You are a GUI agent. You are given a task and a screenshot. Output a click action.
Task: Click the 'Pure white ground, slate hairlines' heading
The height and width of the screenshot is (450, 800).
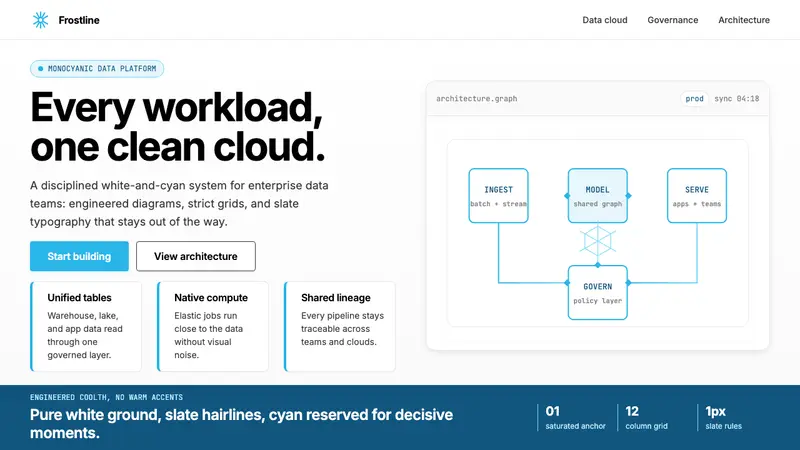tap(241, 423)
